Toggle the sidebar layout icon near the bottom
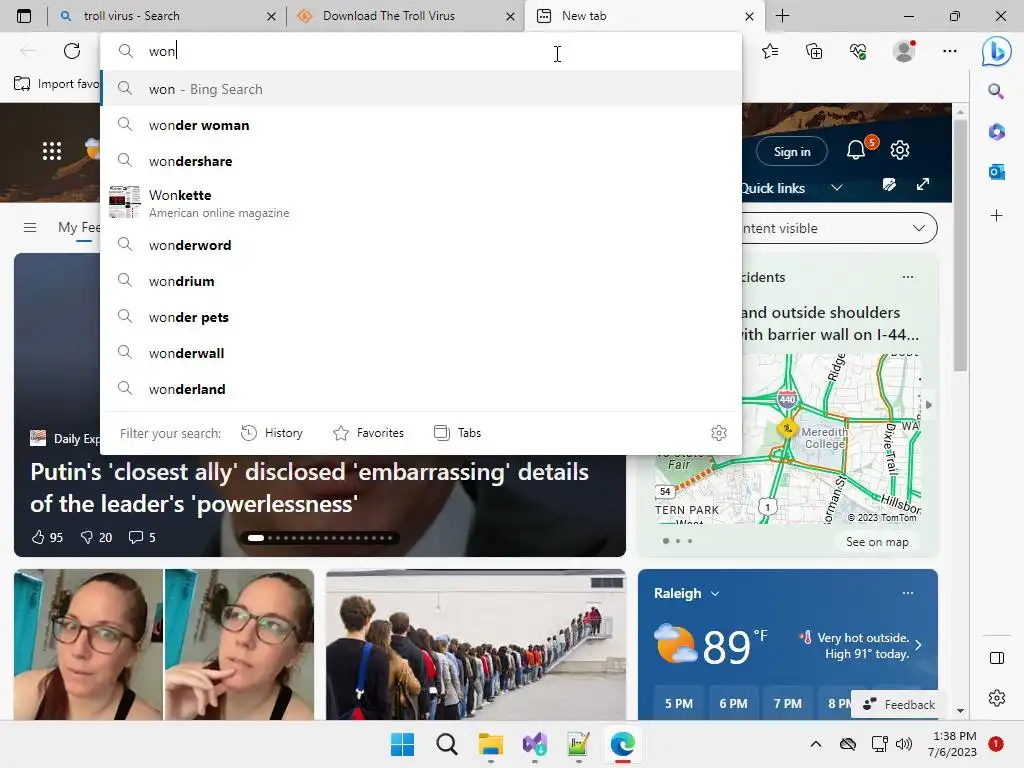 997,658
